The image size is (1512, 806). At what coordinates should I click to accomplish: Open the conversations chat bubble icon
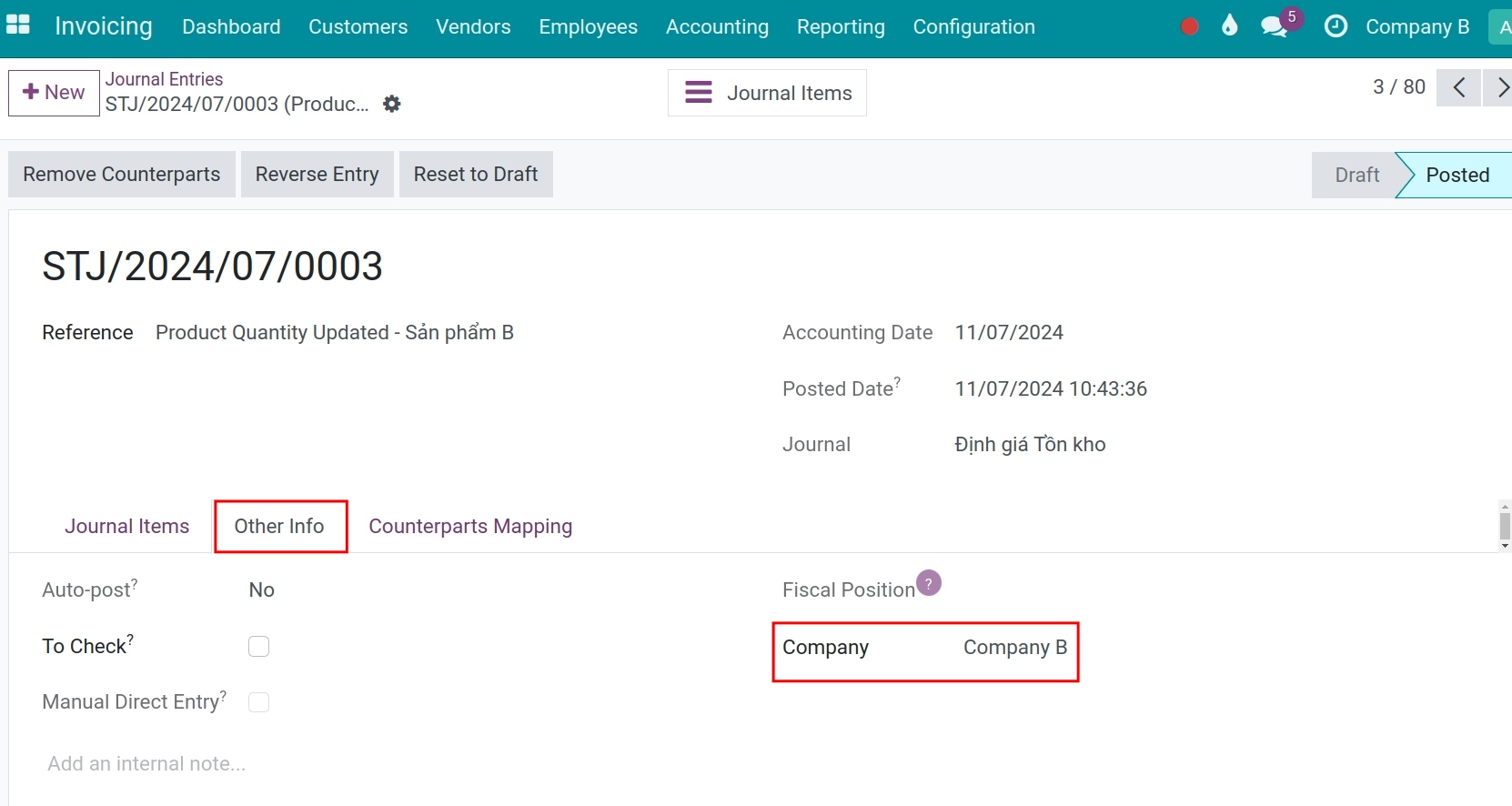(x=1275, y=26)
